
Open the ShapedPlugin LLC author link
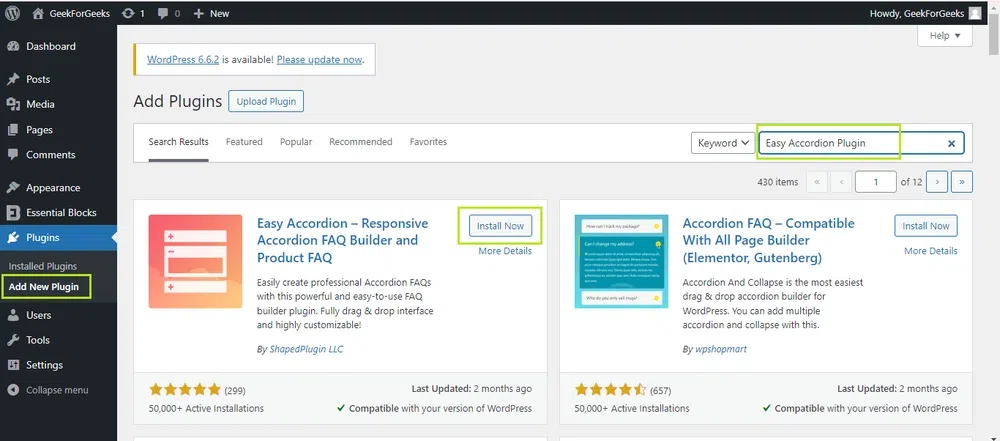coord(305,349)
